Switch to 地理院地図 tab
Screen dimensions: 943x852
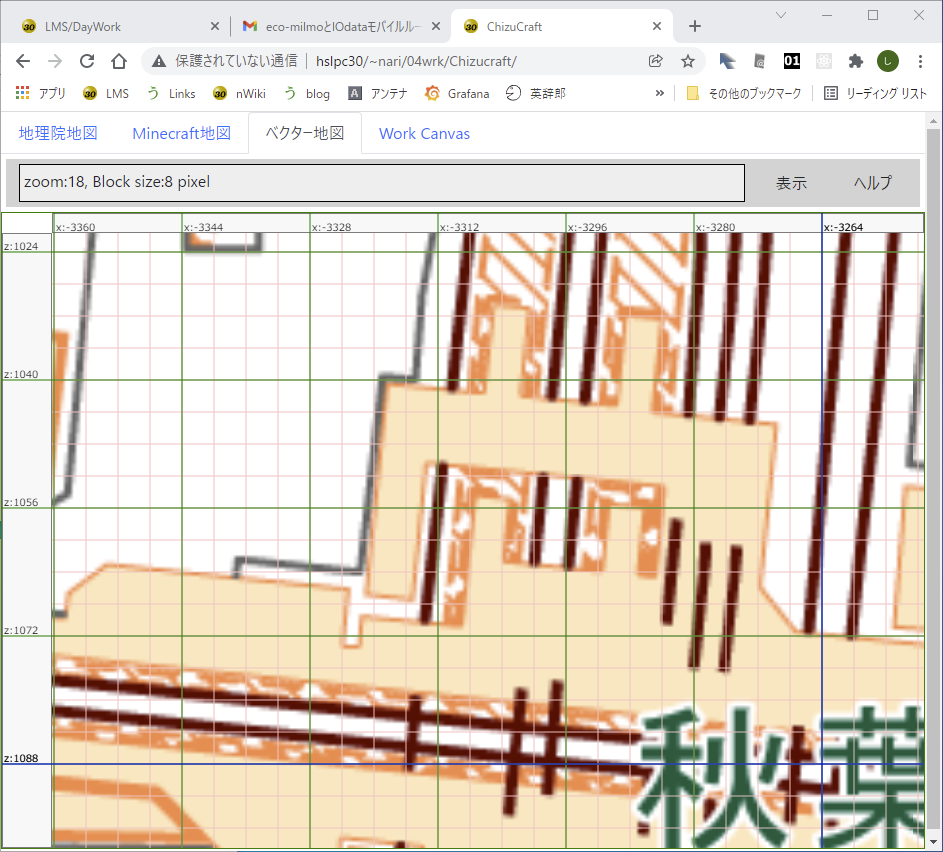pos(58,133)
